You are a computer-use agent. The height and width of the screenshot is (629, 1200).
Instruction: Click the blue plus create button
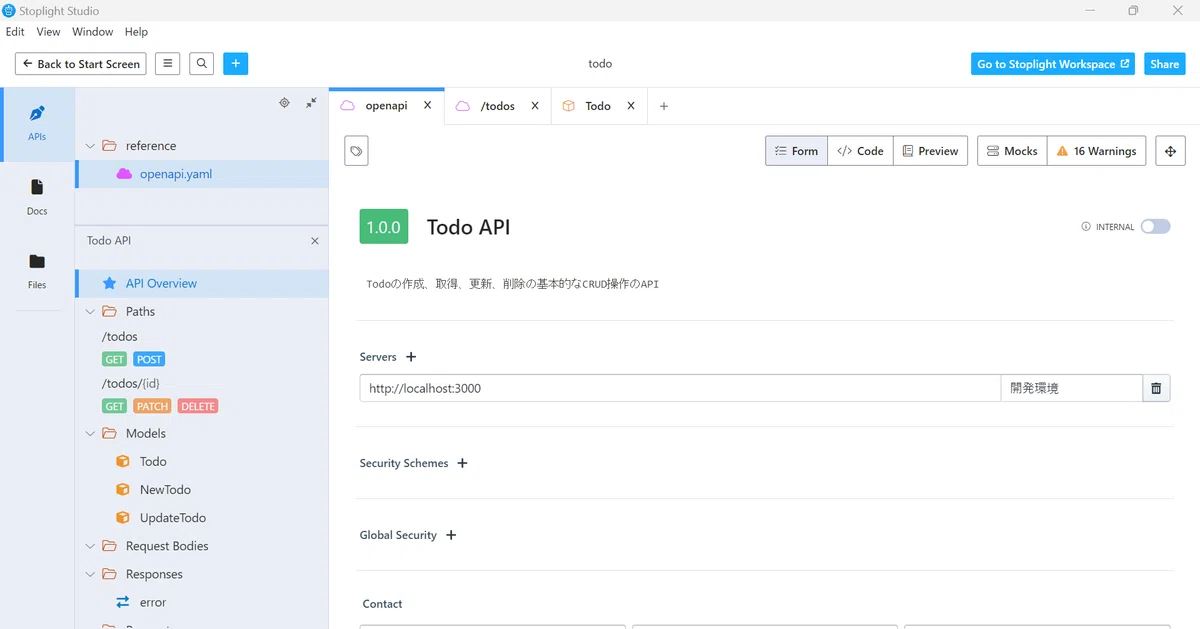pos(236,64)
